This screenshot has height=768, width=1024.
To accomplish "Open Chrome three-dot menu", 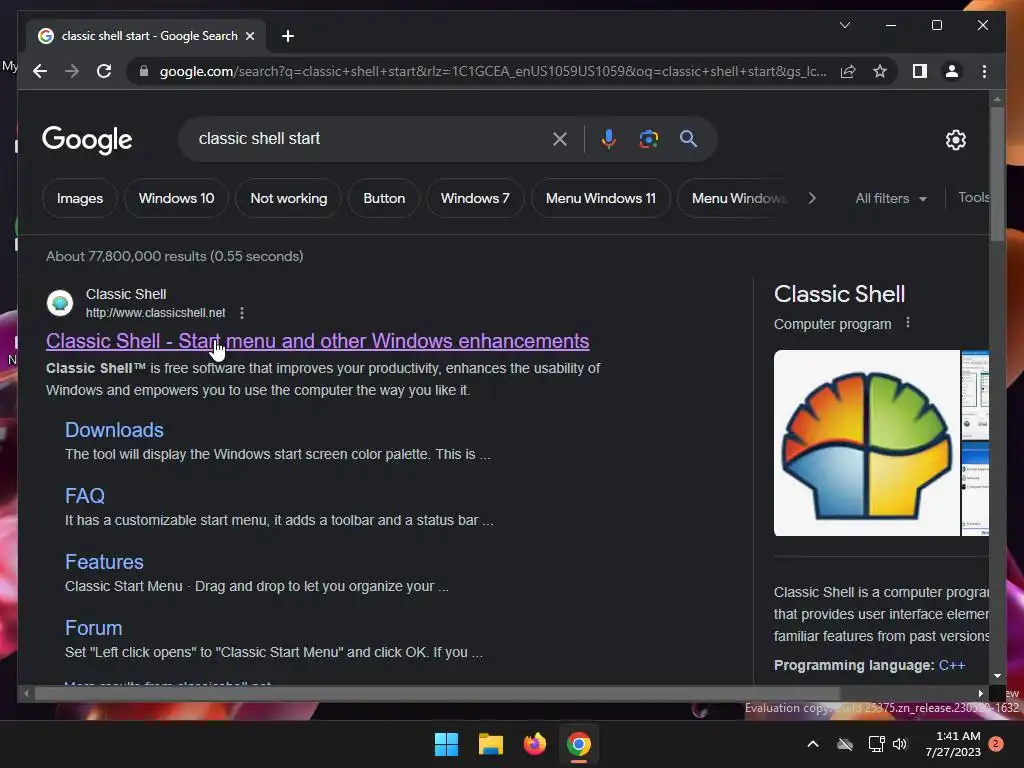I will click(984, 71).
